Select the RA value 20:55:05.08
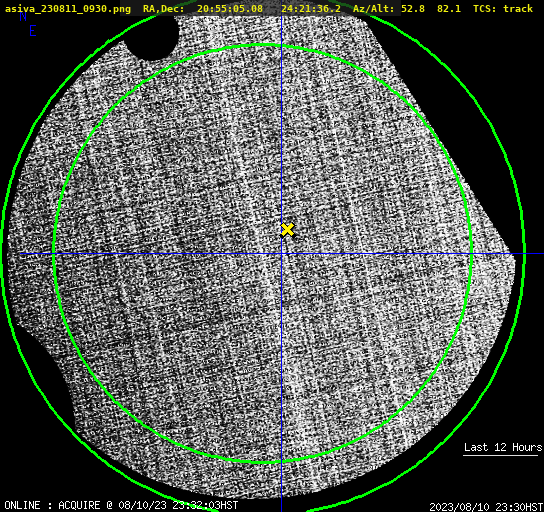544x512 pixels. point(230,8)
